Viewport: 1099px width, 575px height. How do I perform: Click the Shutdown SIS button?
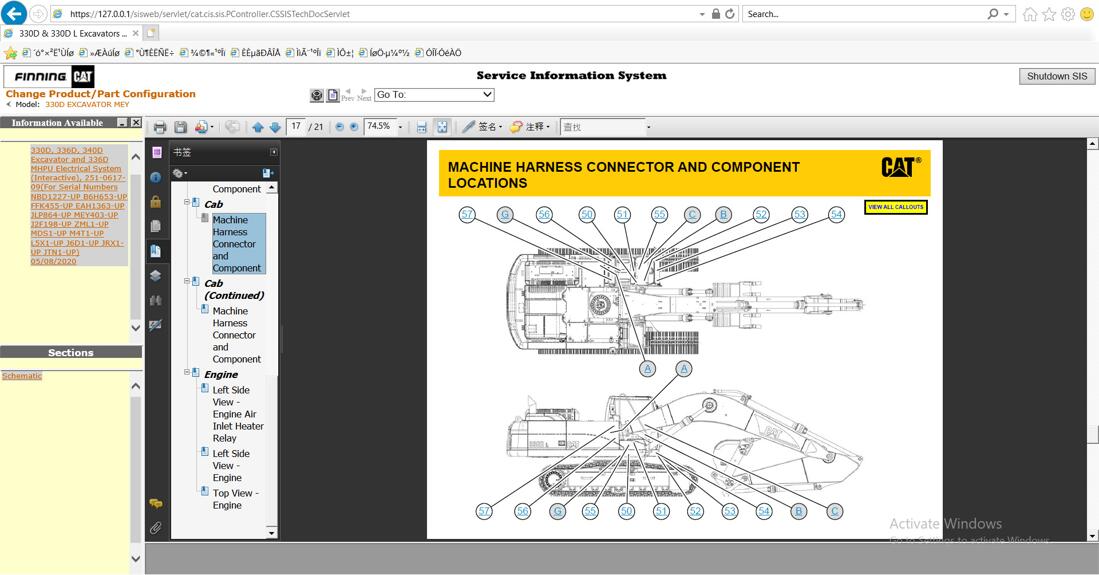point(1056,76)
